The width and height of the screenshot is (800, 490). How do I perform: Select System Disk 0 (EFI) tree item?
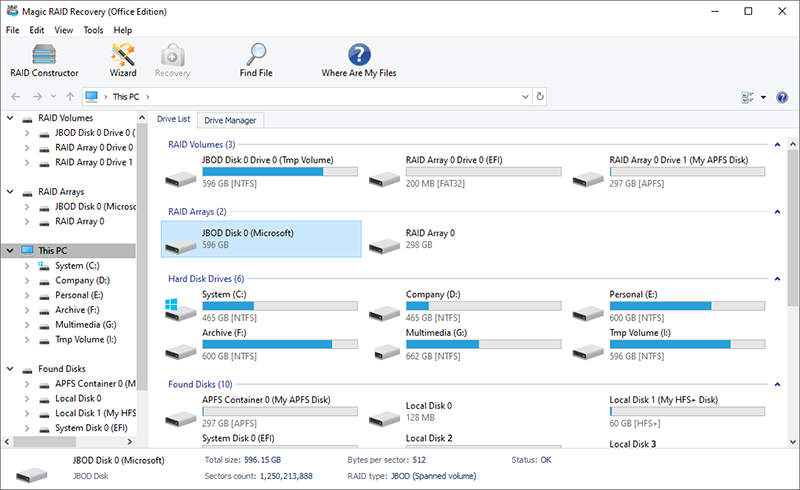coord(91,428)
